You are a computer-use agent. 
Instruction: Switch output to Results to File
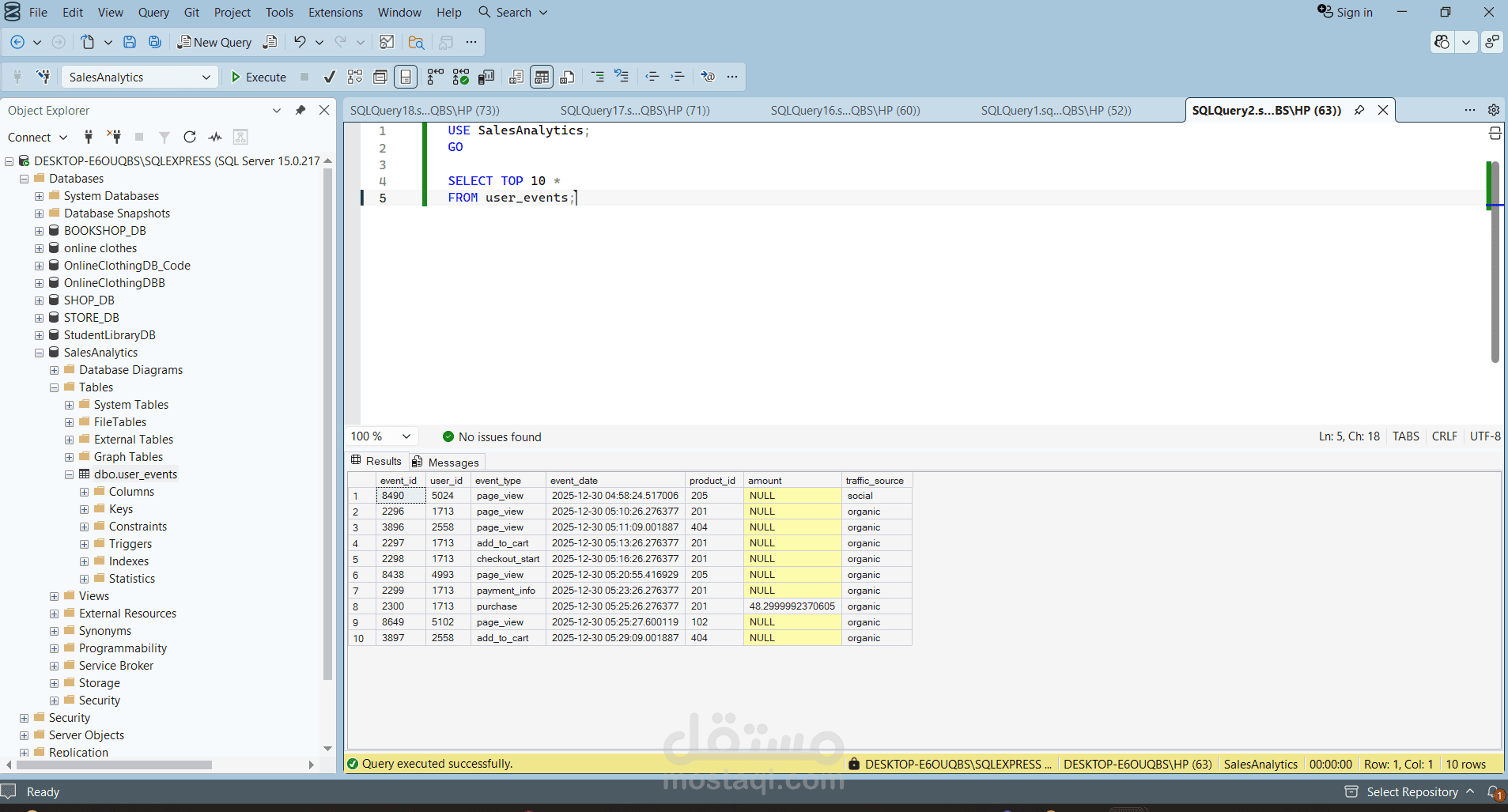coord(567,77)
